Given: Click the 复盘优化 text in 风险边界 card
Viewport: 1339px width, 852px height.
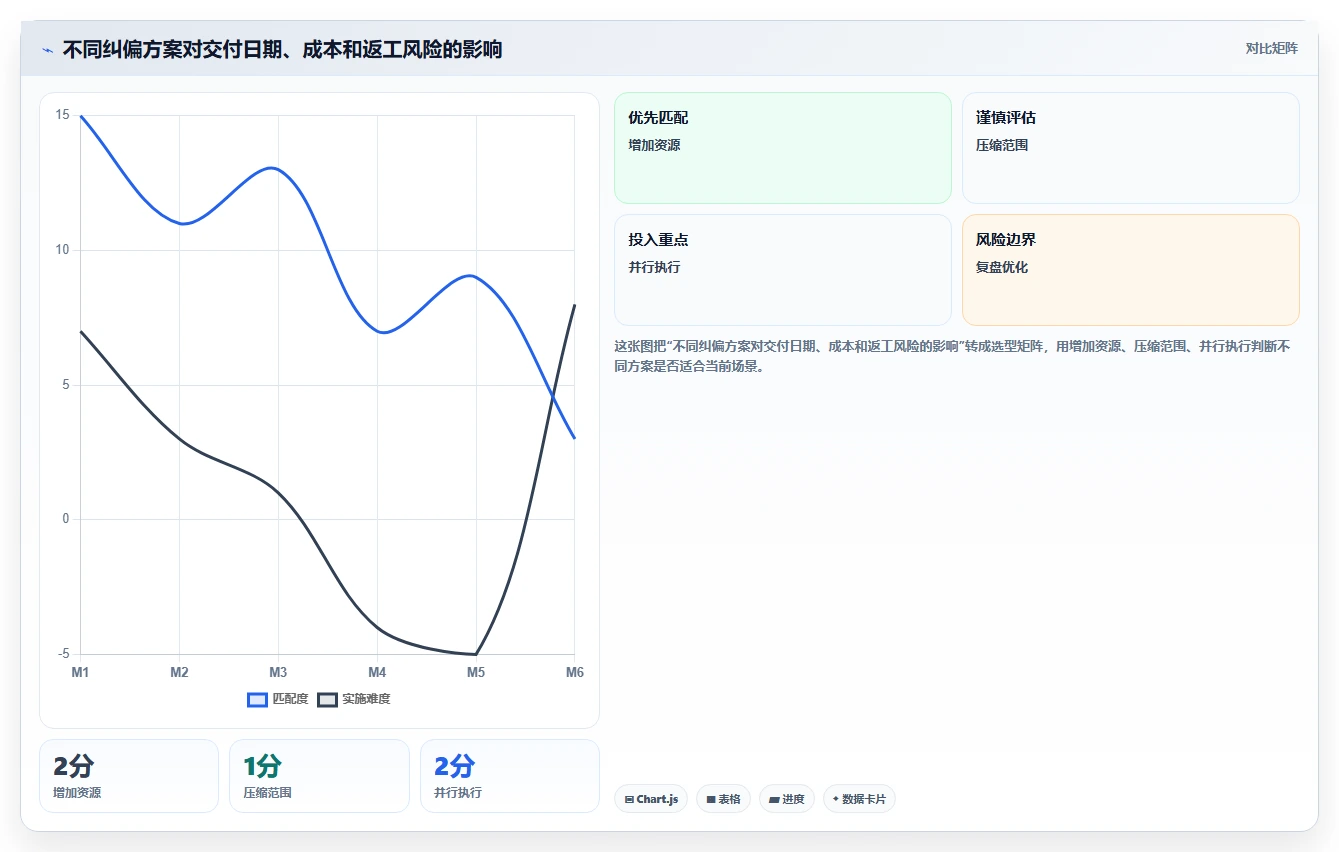Looking at the screenshot, I should pos(1002,267).
